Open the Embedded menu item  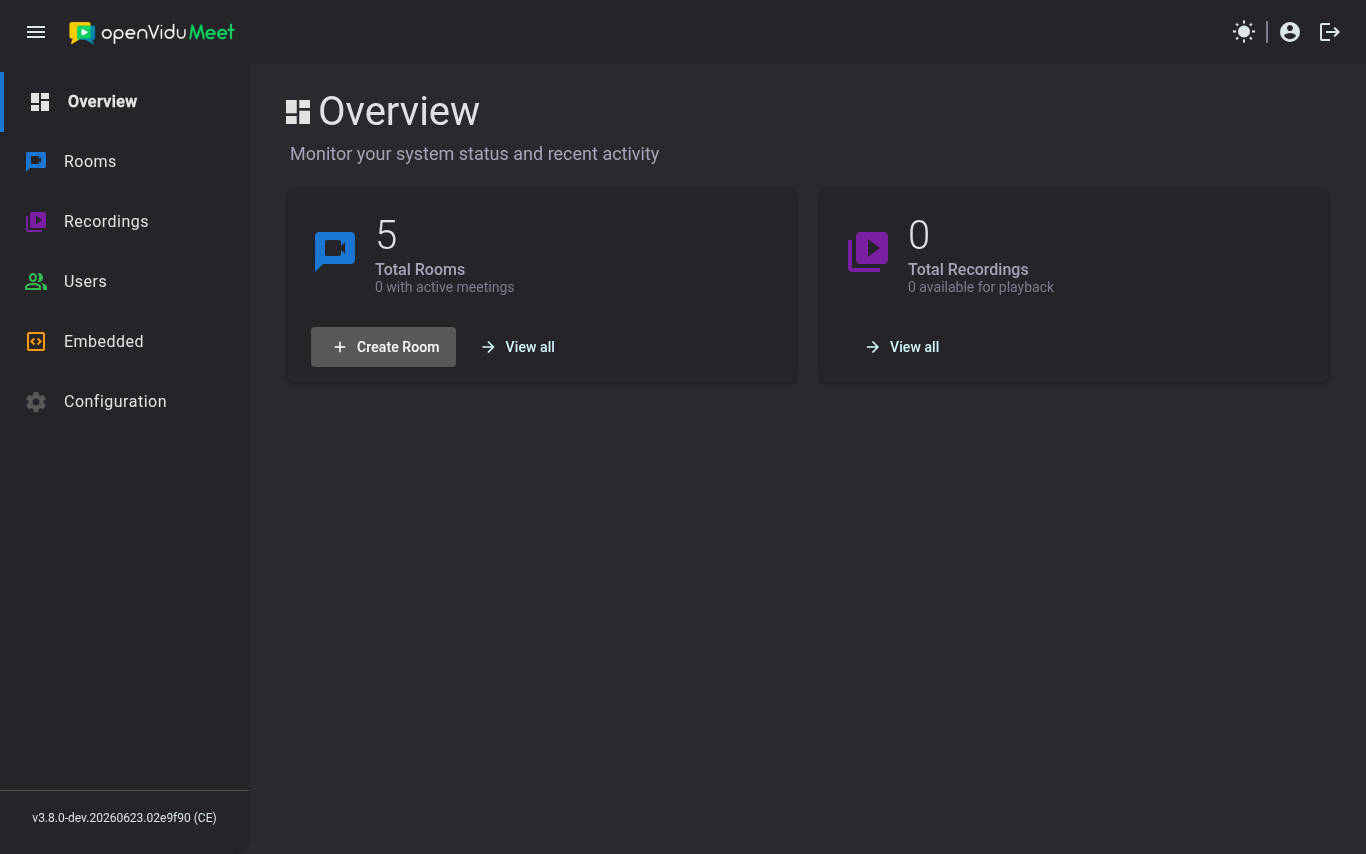[x=124, y=342]
